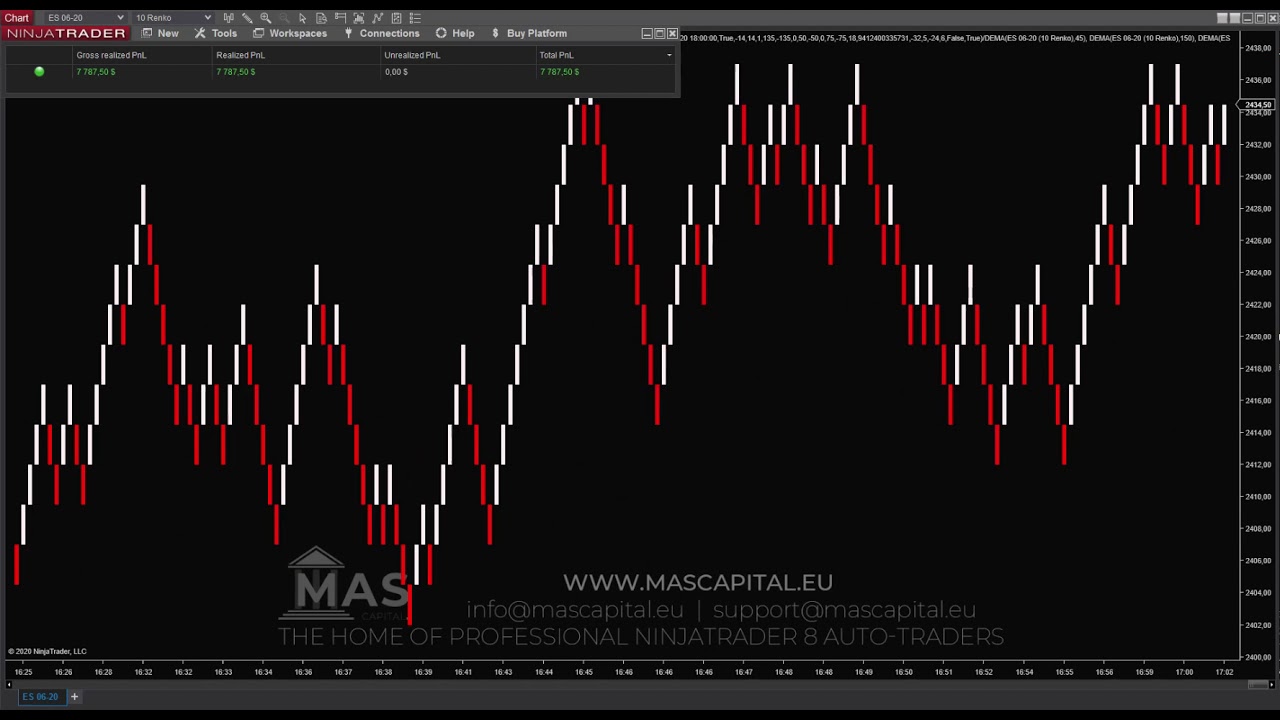Open the Chart Trader icon
This screenshot has height=720, width=1280.
pyautogui.click(x=340, y=18)
